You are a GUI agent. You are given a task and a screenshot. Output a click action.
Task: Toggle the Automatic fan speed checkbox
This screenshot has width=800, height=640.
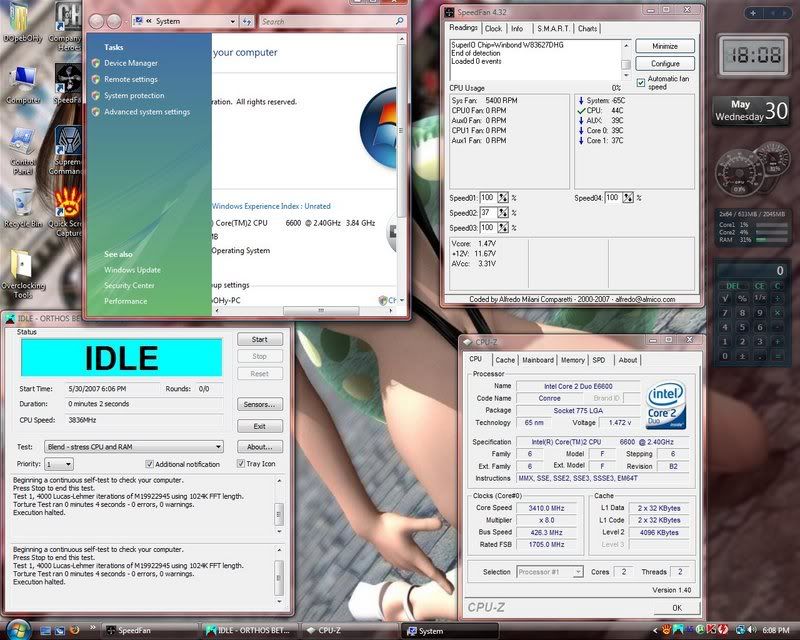click(641, 83)
